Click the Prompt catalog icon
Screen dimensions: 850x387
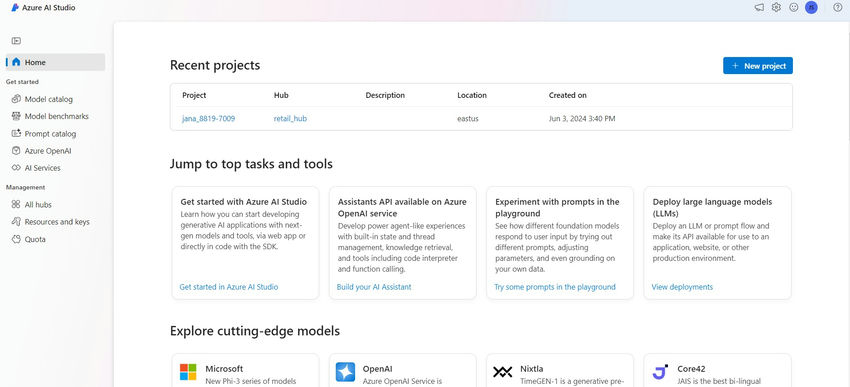point(16,133)
